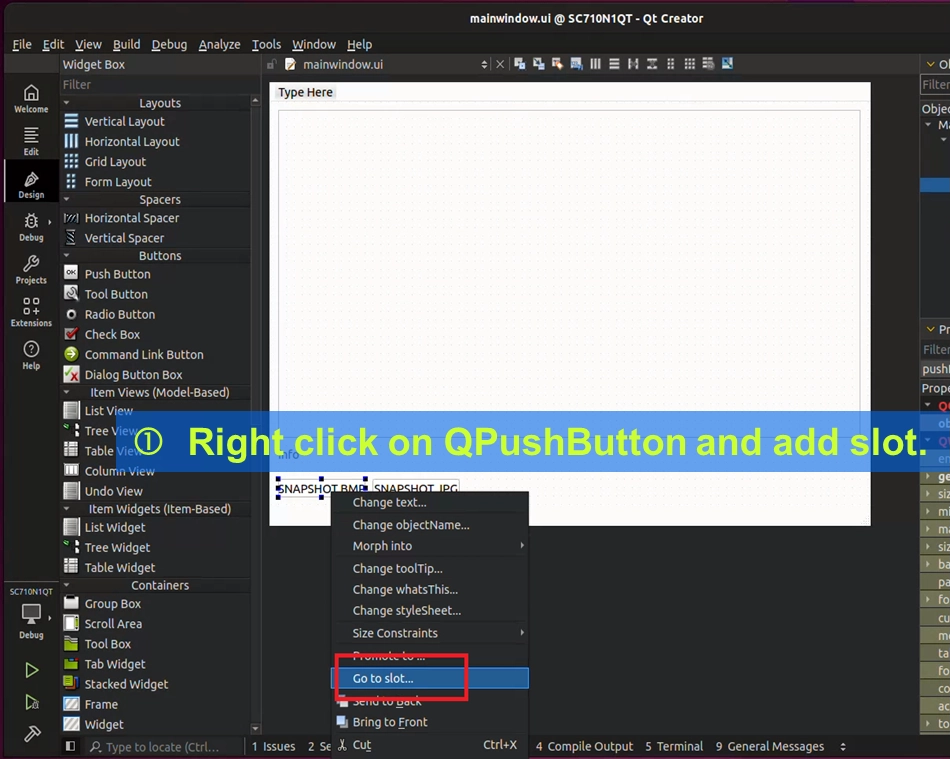952x759 pixels.
Task: Select Radio Button in Widget Box
Action: click(x=120, y=315)
